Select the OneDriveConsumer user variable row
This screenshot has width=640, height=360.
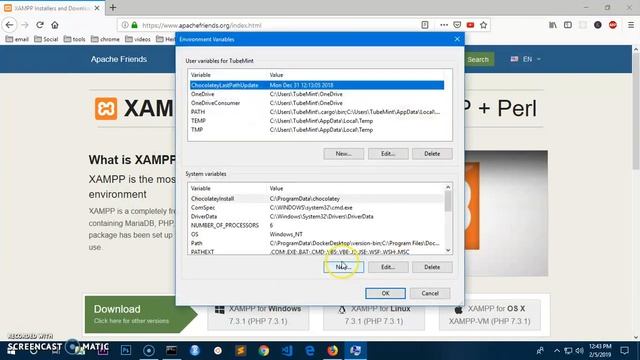317,103
